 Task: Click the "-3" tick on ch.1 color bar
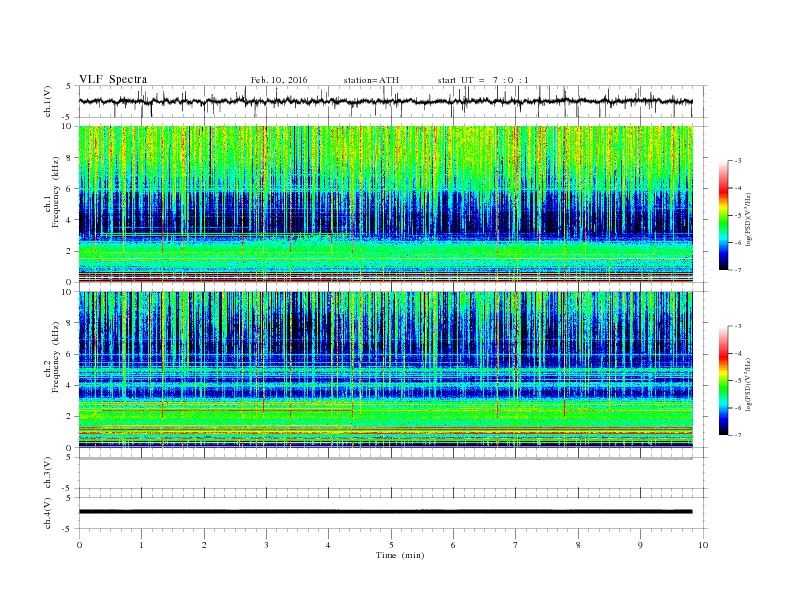[x=737, y=161]
